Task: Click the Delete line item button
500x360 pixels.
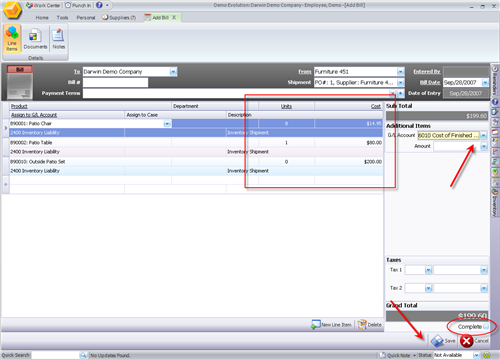Action: point(369,325)
